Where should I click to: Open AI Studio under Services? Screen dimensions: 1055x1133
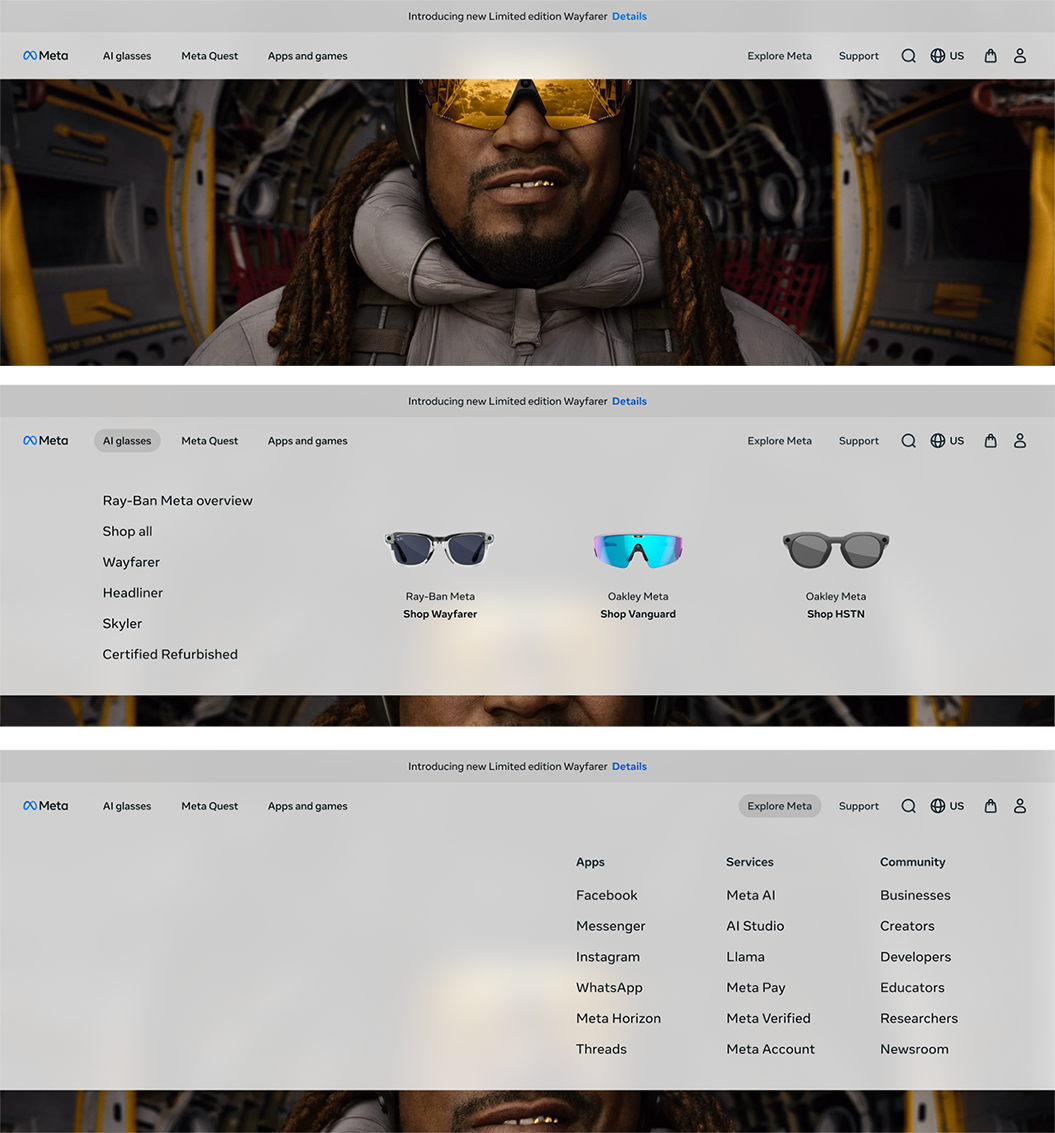(755, 926)
